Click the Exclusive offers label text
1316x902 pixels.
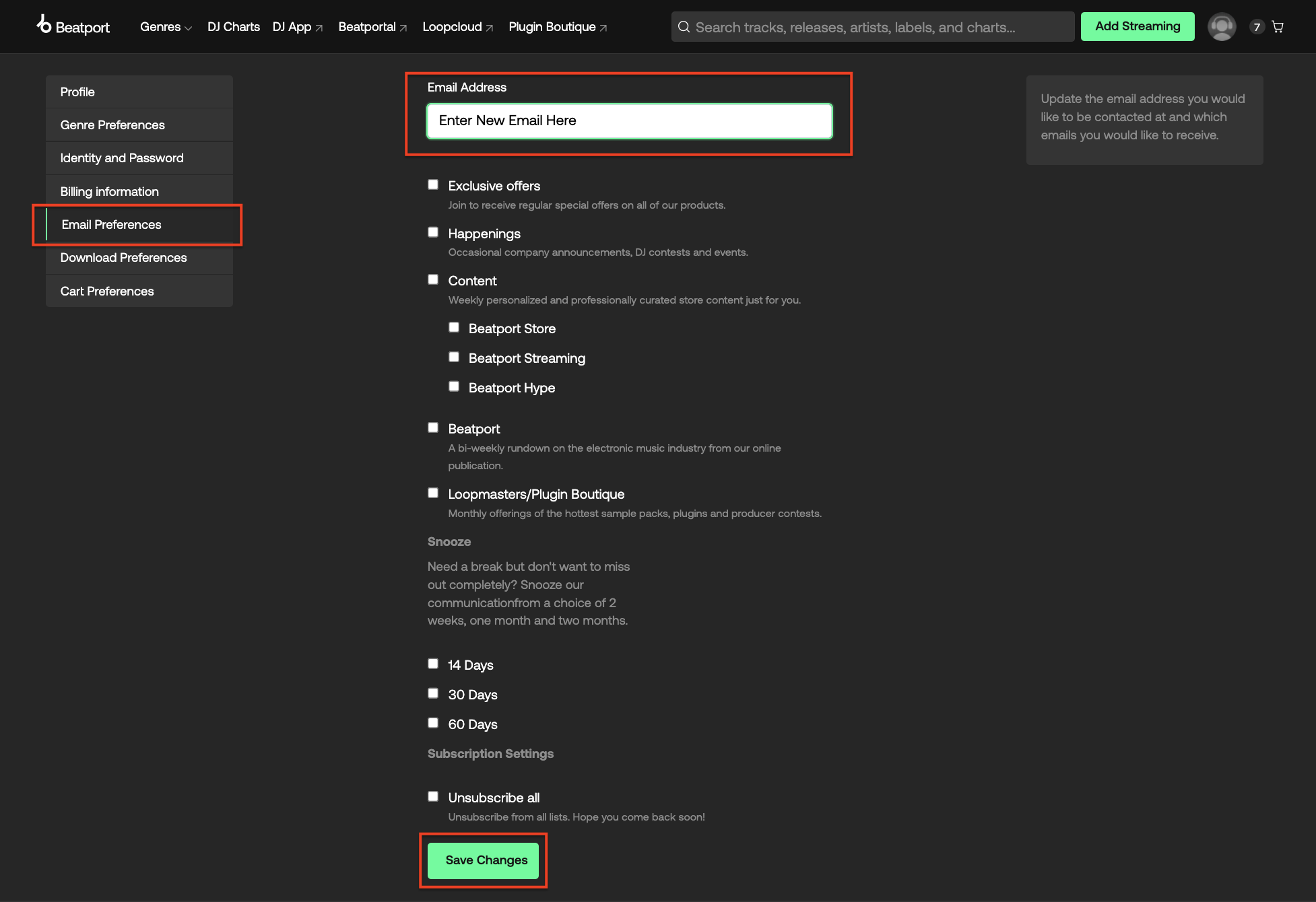point(494,186)
